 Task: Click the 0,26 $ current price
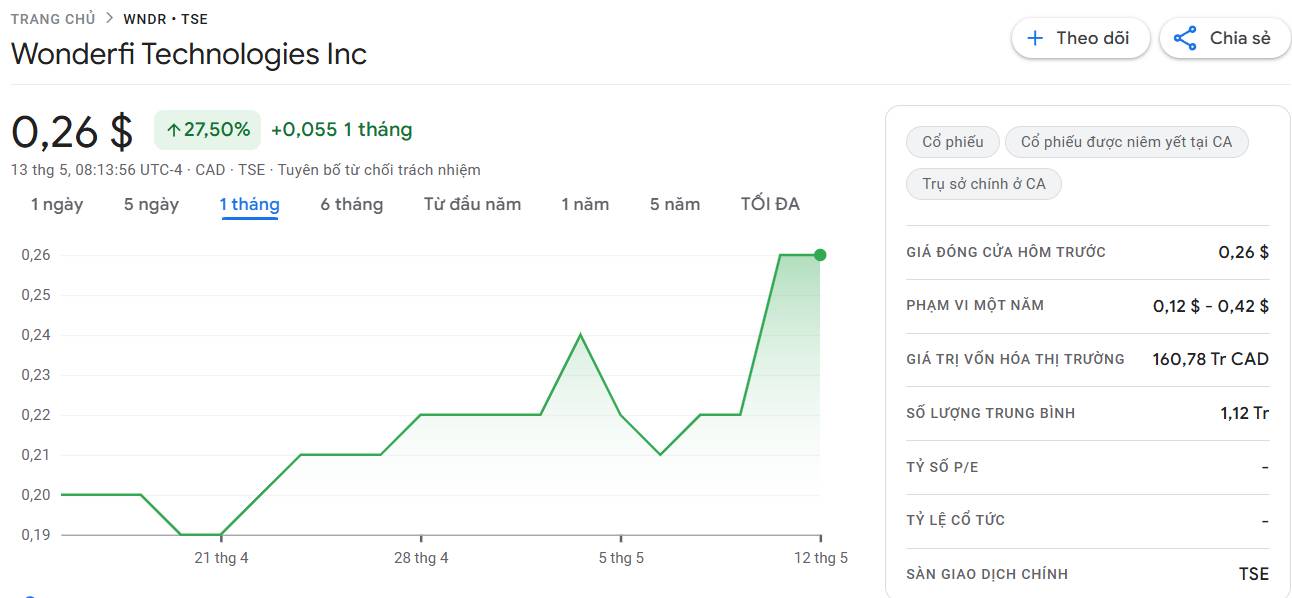pyautogui.click(x=72, y=131)
